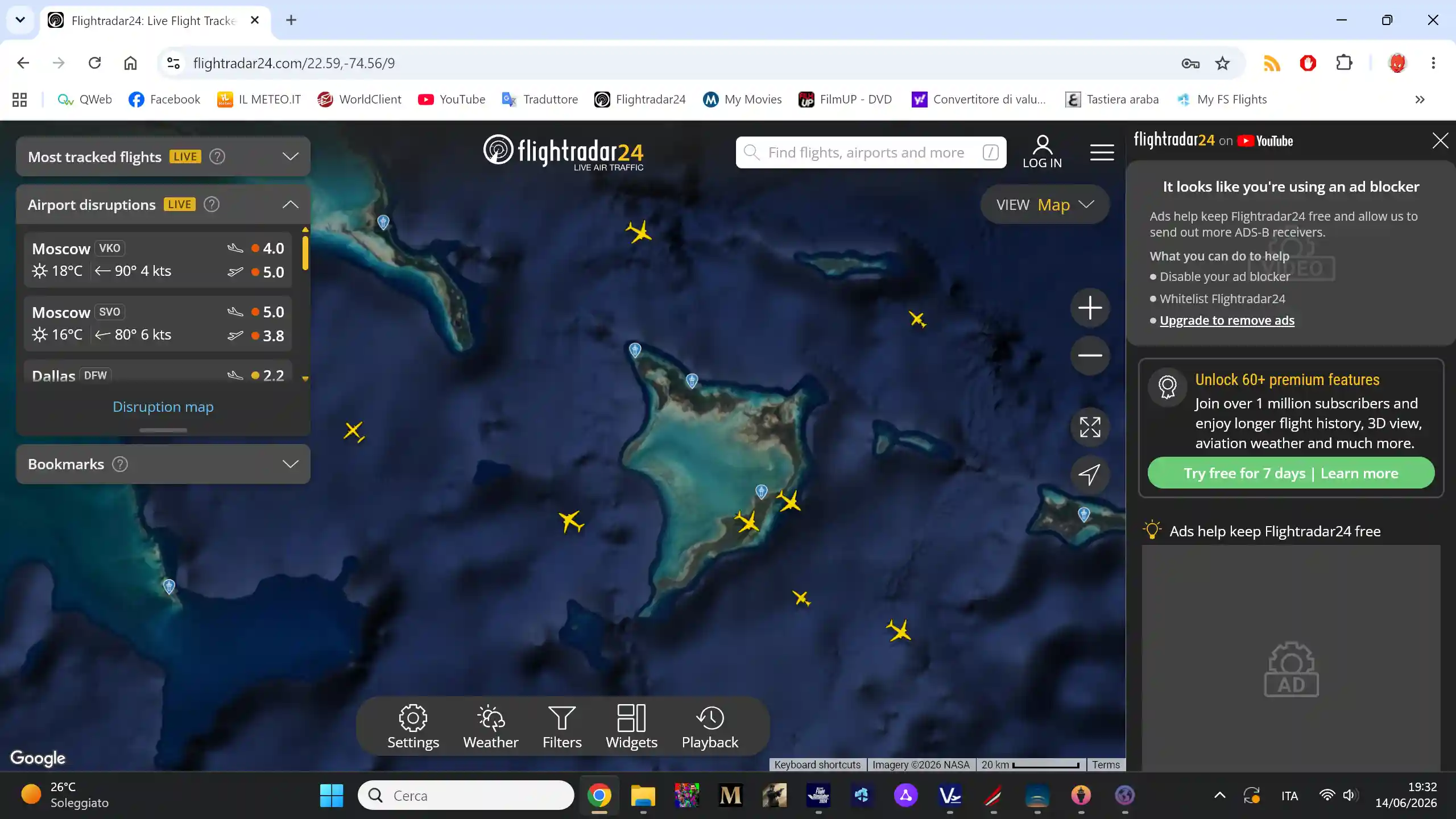Open flight Playback history
1456x819 pixels.
(x=710, y=727)
